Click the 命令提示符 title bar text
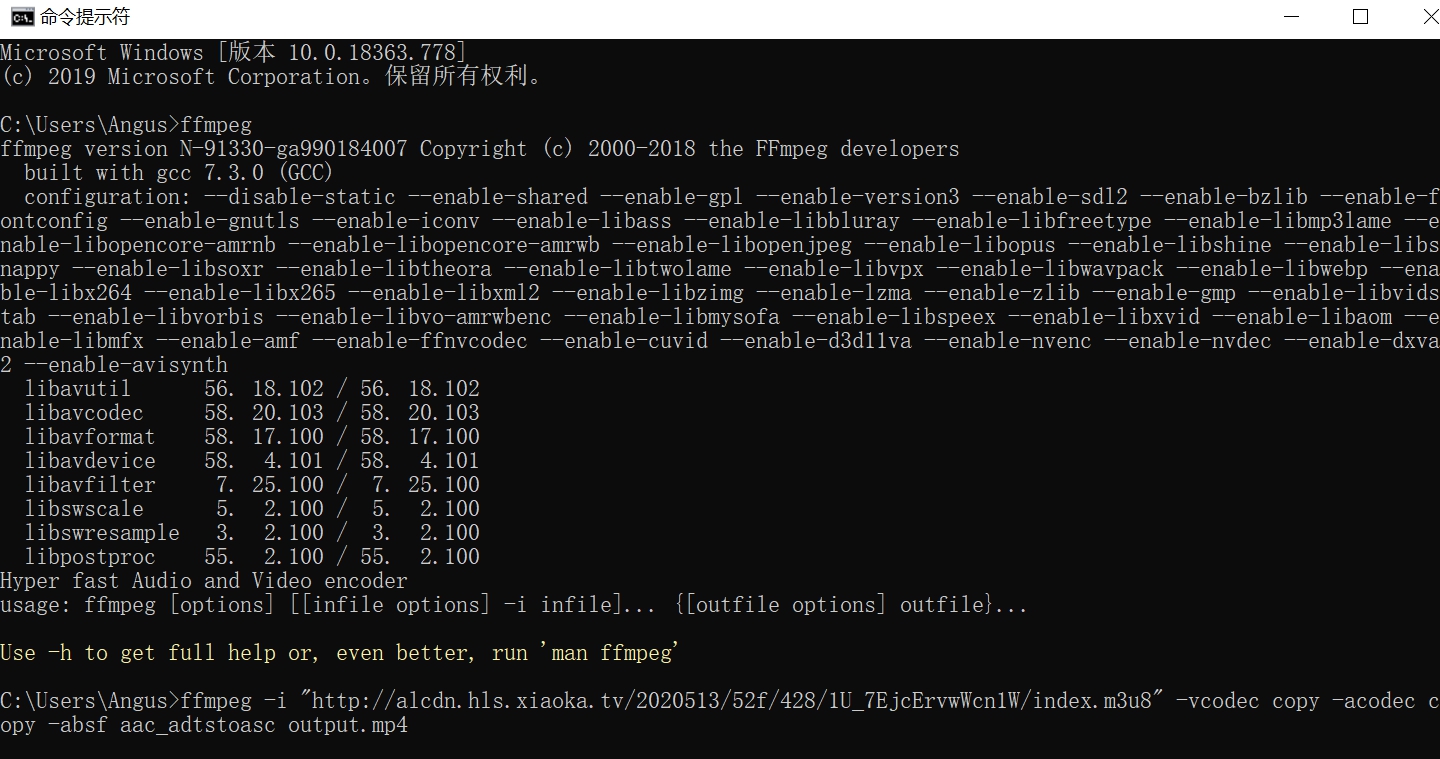 click(85, 17)
